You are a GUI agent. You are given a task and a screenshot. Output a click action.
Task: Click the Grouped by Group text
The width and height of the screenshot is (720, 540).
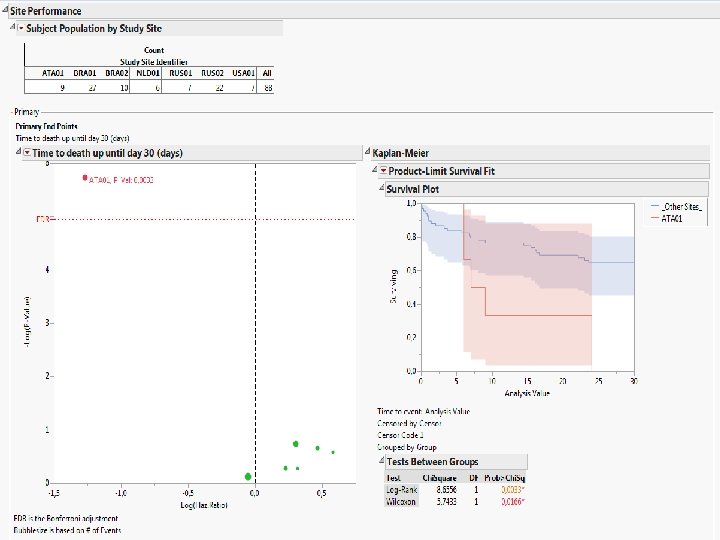click(x=407, y=447)
